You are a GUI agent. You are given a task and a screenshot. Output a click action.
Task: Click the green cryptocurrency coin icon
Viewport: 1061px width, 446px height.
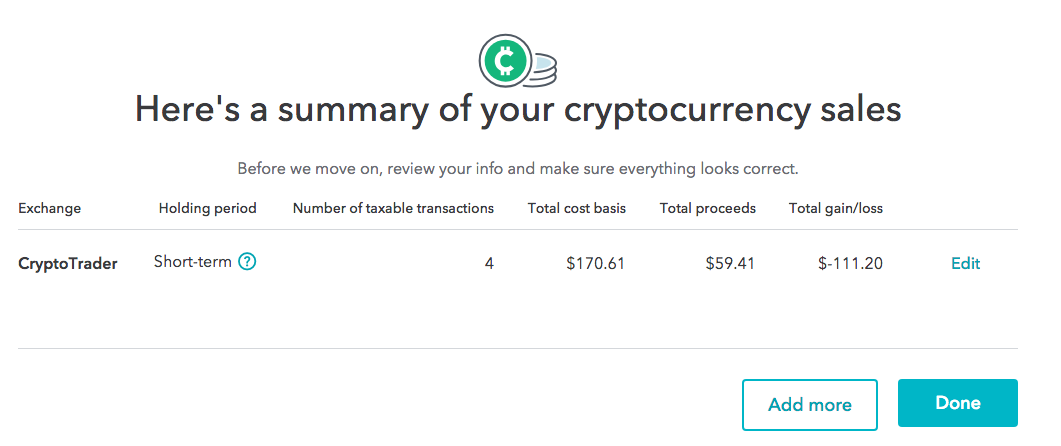pyautogui.click(x=506, y=61)
